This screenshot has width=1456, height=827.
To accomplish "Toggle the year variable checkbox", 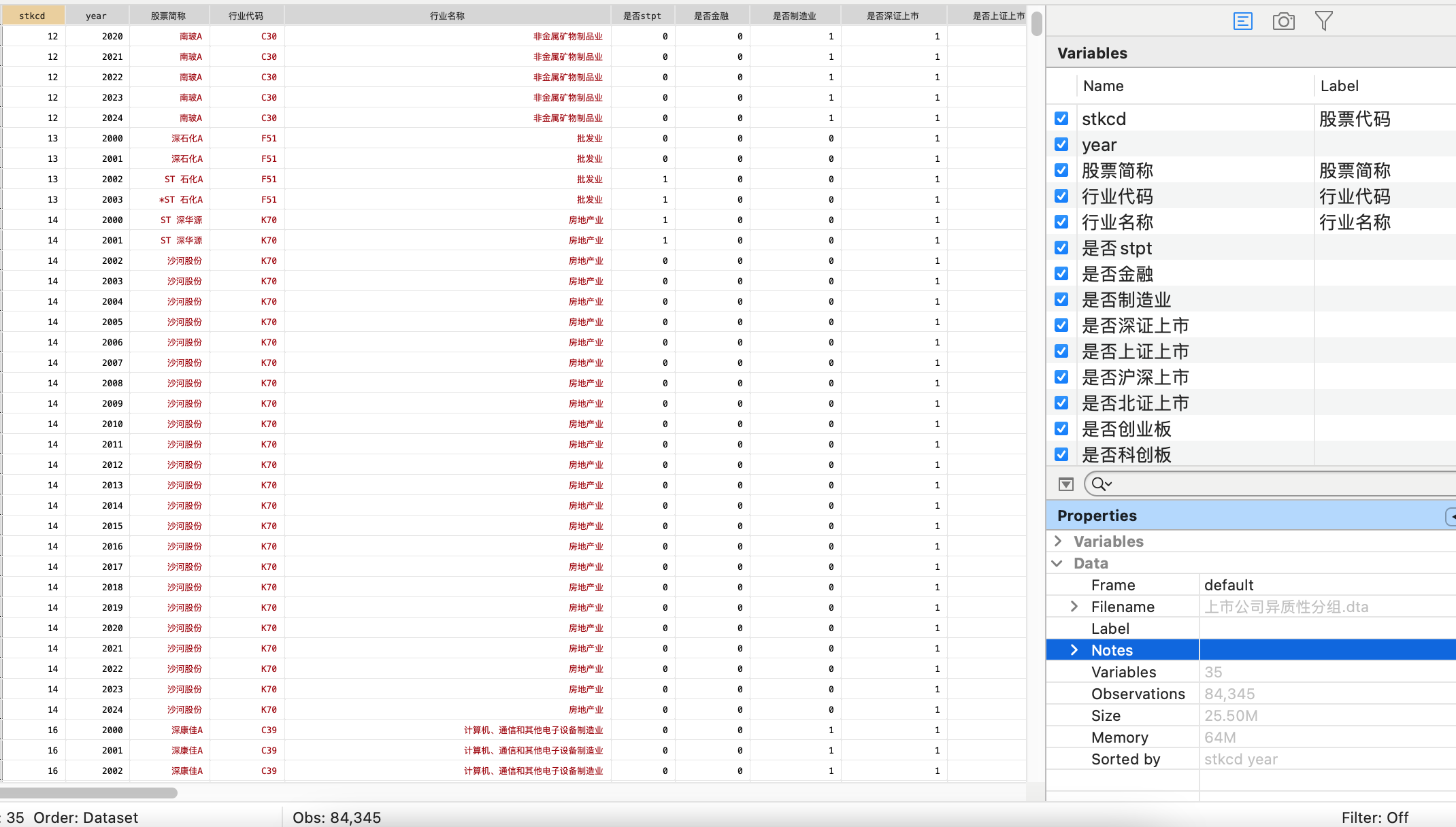I will pos(1061,145).
